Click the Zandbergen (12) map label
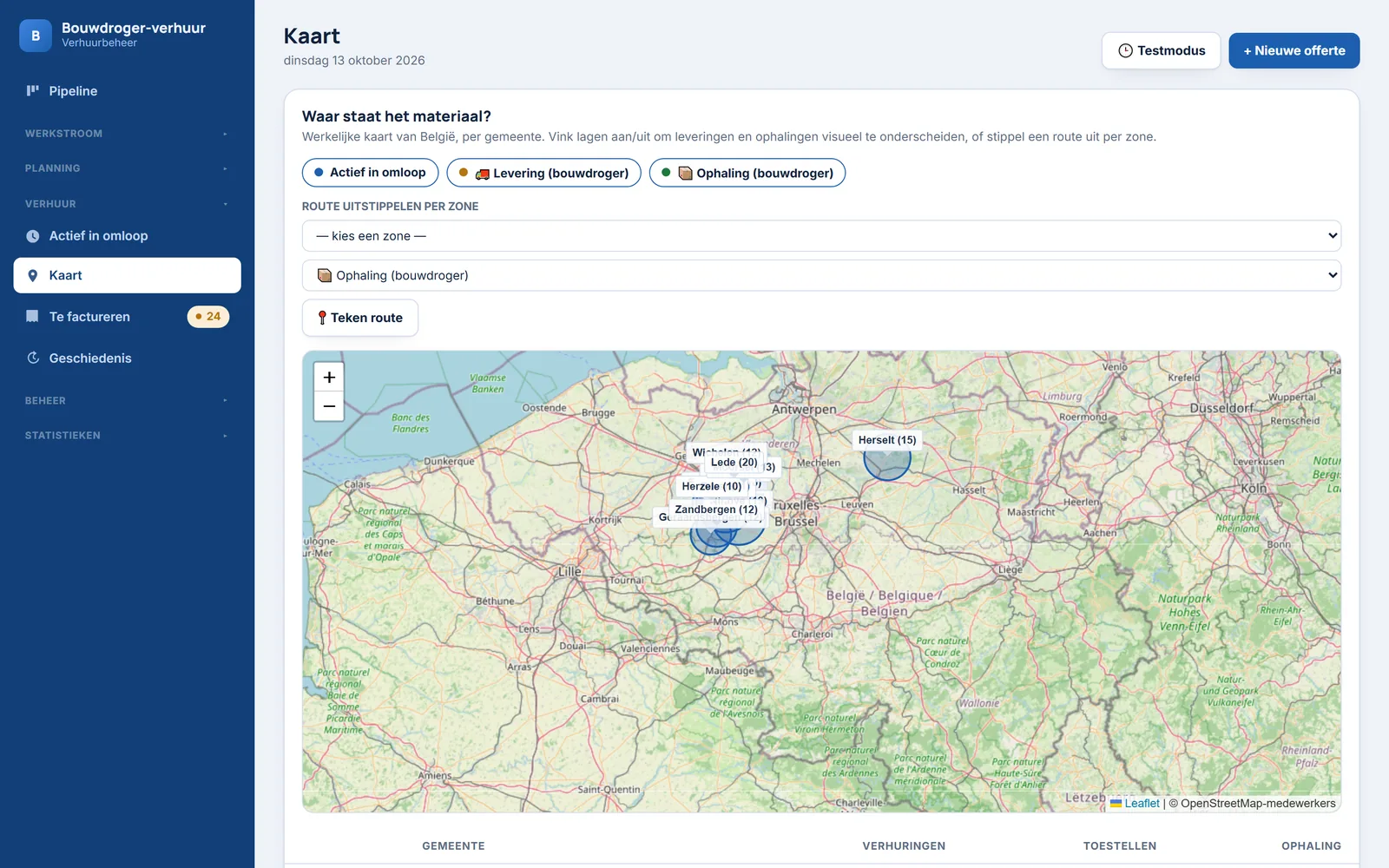1389x868 pixels. [x=716, y=510]
